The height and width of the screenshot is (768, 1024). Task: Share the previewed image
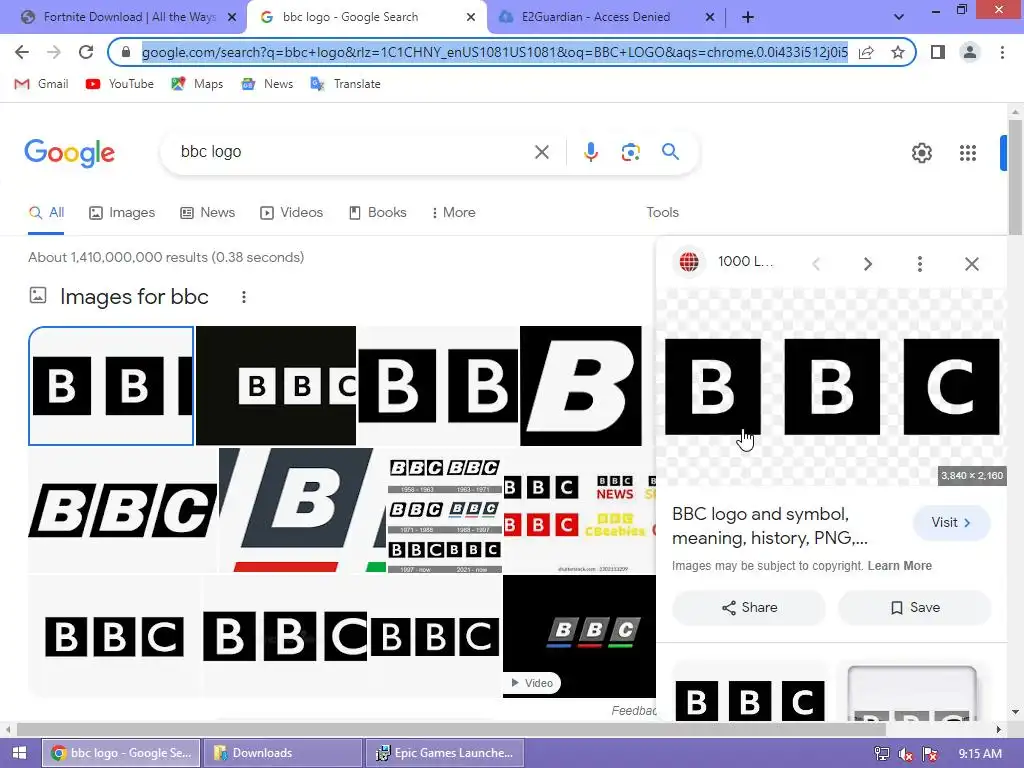click(x=749, y=607)
